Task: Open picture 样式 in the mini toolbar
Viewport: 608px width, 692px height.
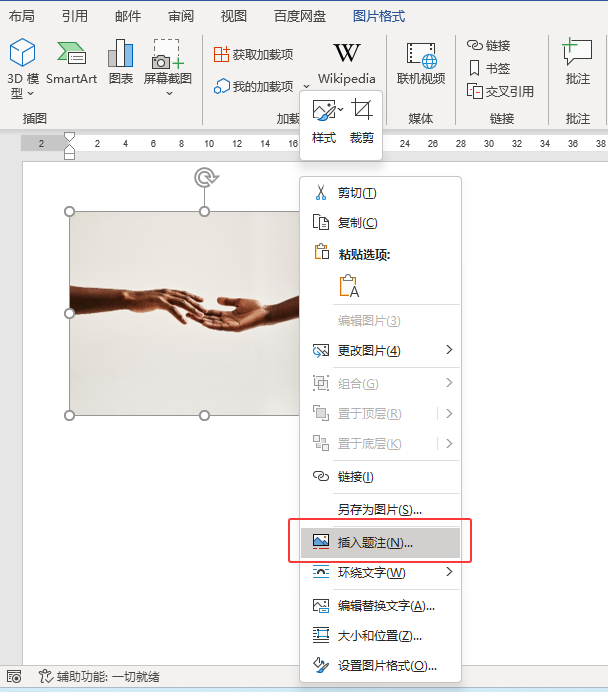Action: click(x=324, y=121)
